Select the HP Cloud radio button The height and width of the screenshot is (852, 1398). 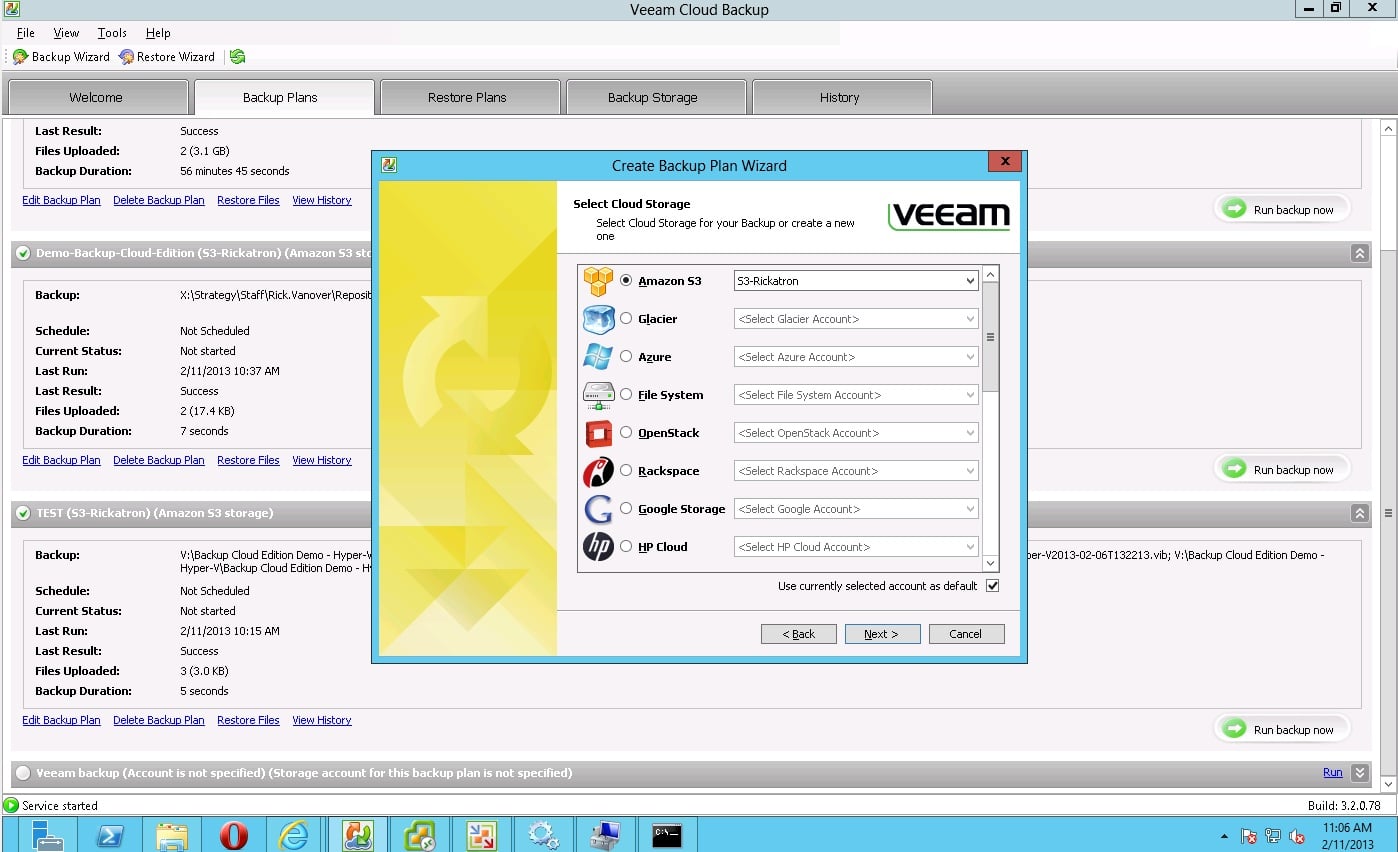click(626, 547)
